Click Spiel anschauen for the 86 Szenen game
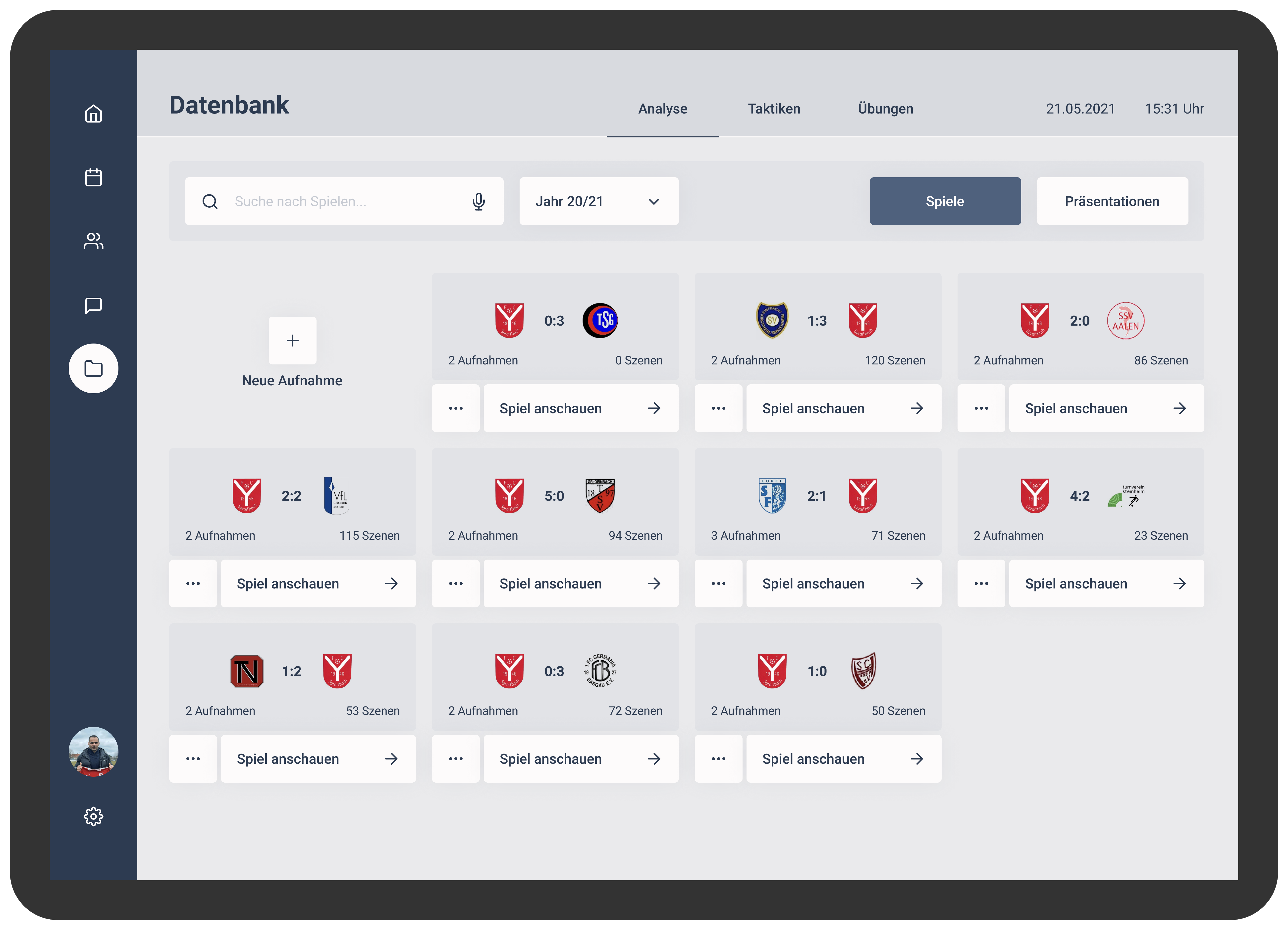 1106,408
